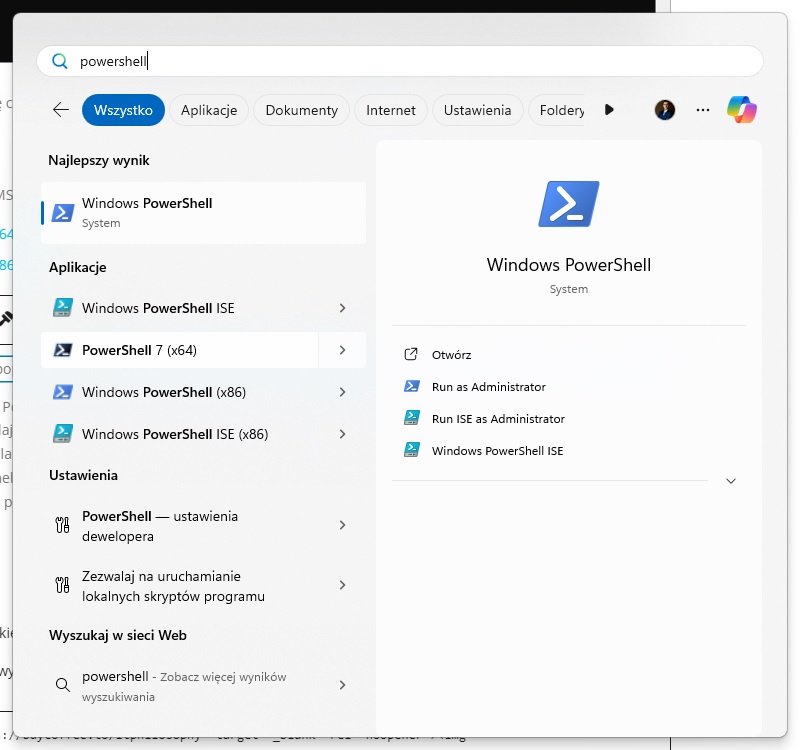Open Windows PowerShell ISE (x86) result

click(180, 434)
